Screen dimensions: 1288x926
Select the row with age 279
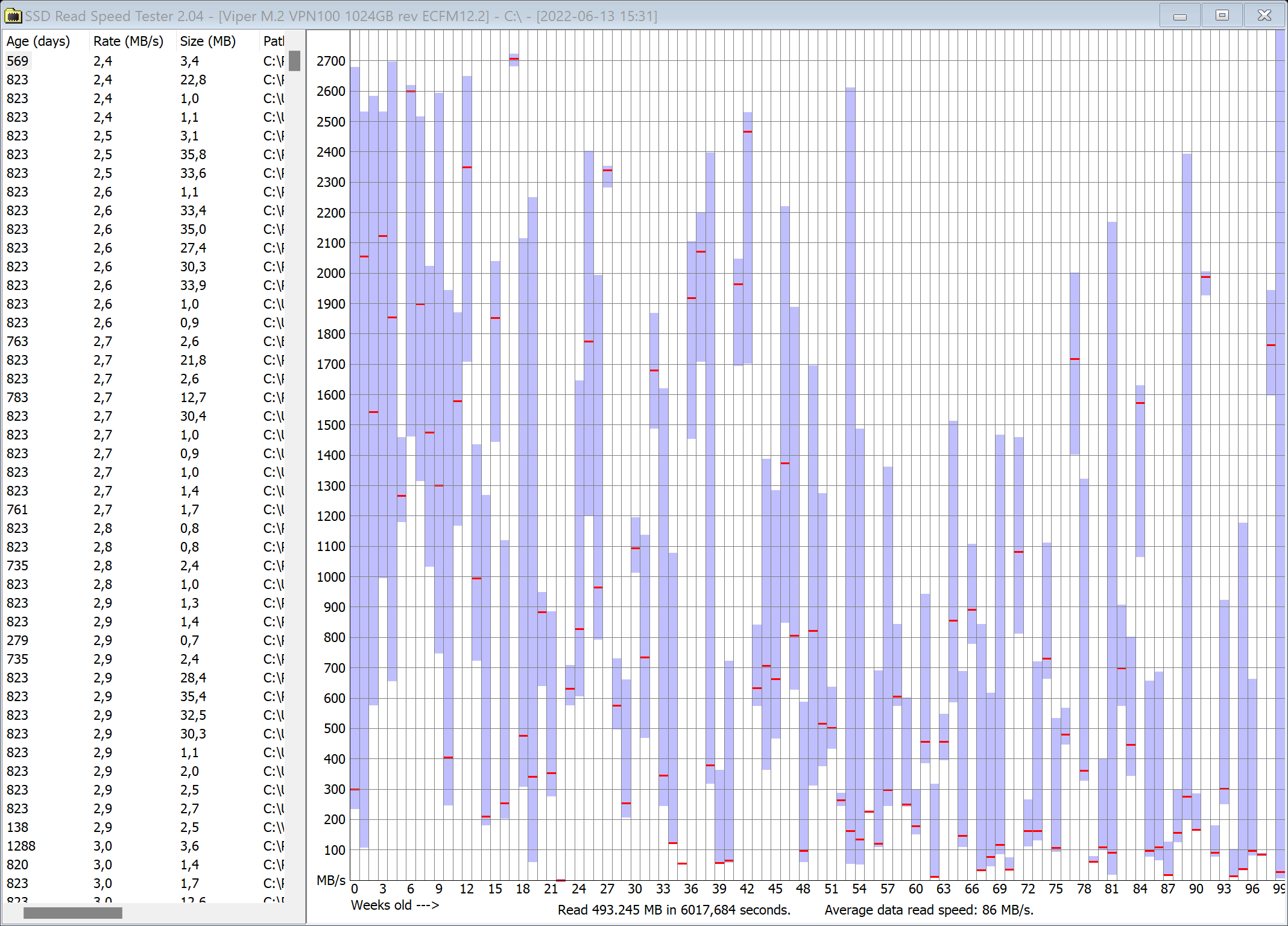point(18,640)
